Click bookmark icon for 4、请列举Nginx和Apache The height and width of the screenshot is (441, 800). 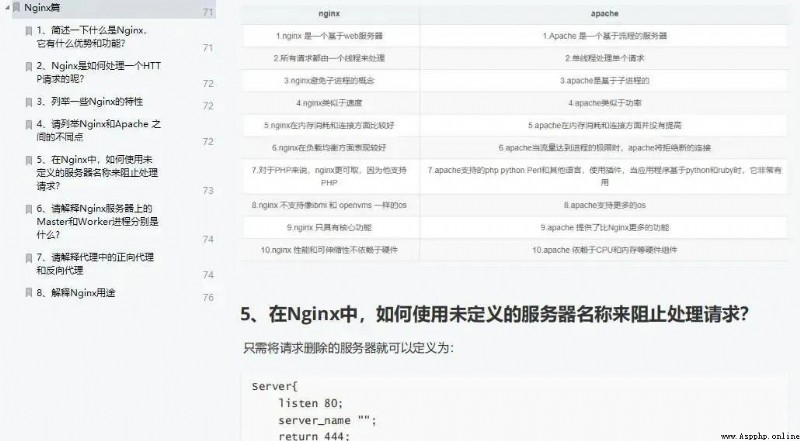click(29, 125)
